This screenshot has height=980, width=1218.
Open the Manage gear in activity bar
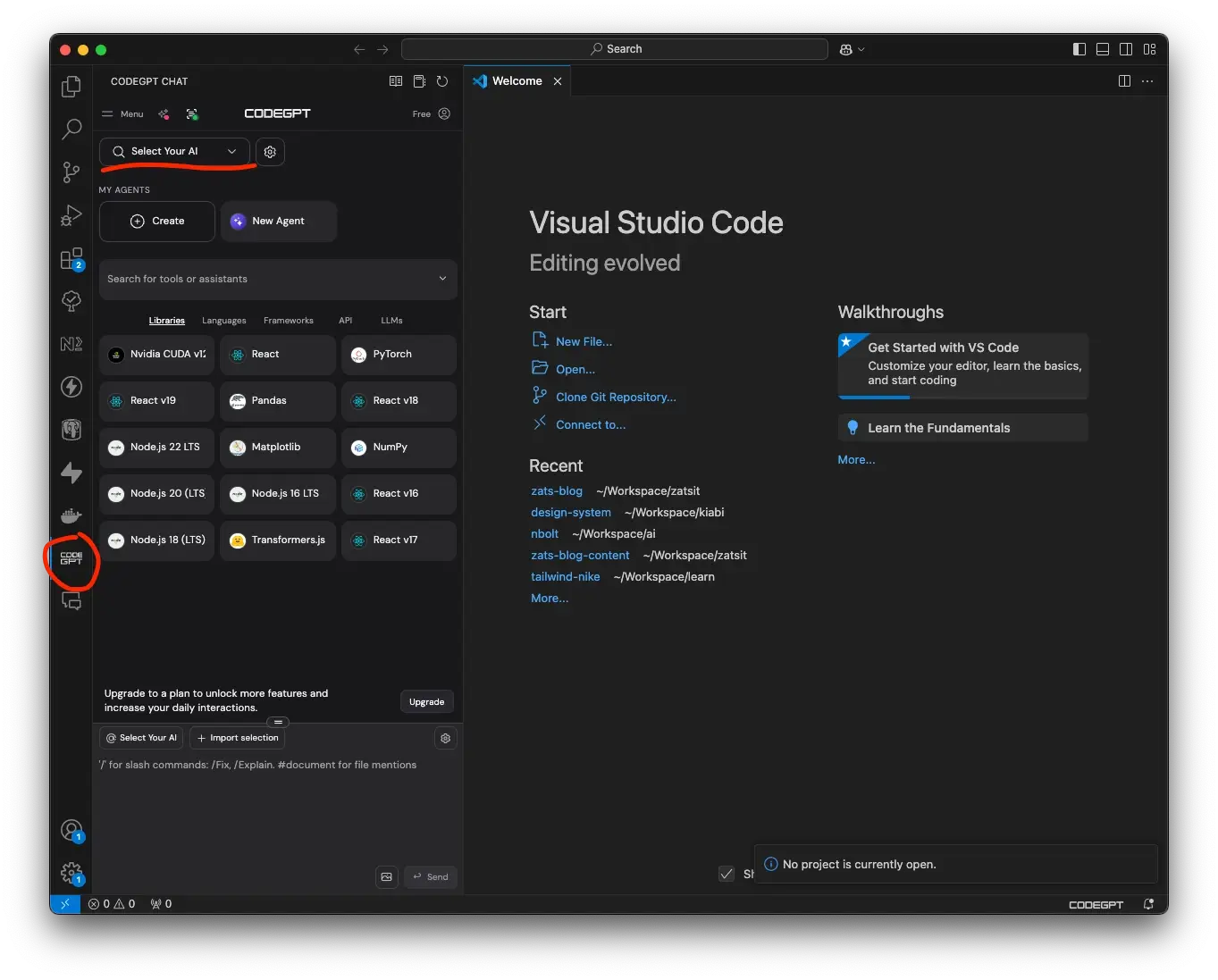pyautogui.click(x=71, y=874)
